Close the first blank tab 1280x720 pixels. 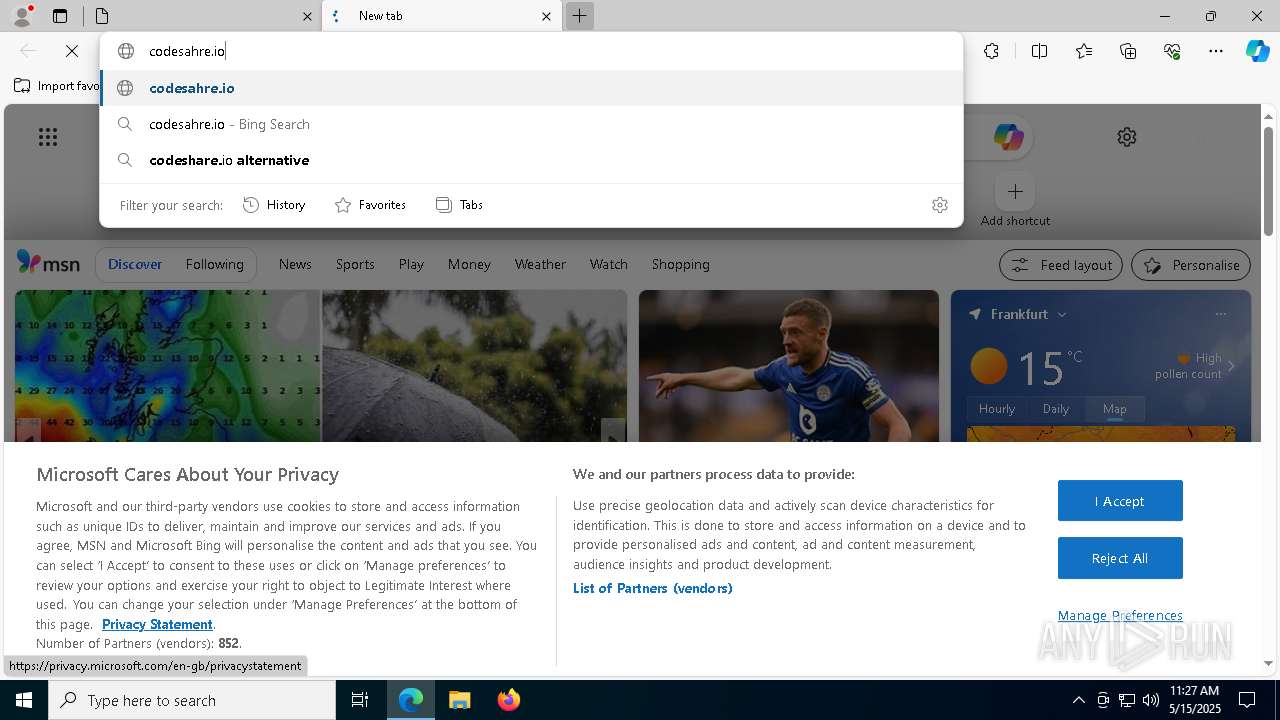307,16
